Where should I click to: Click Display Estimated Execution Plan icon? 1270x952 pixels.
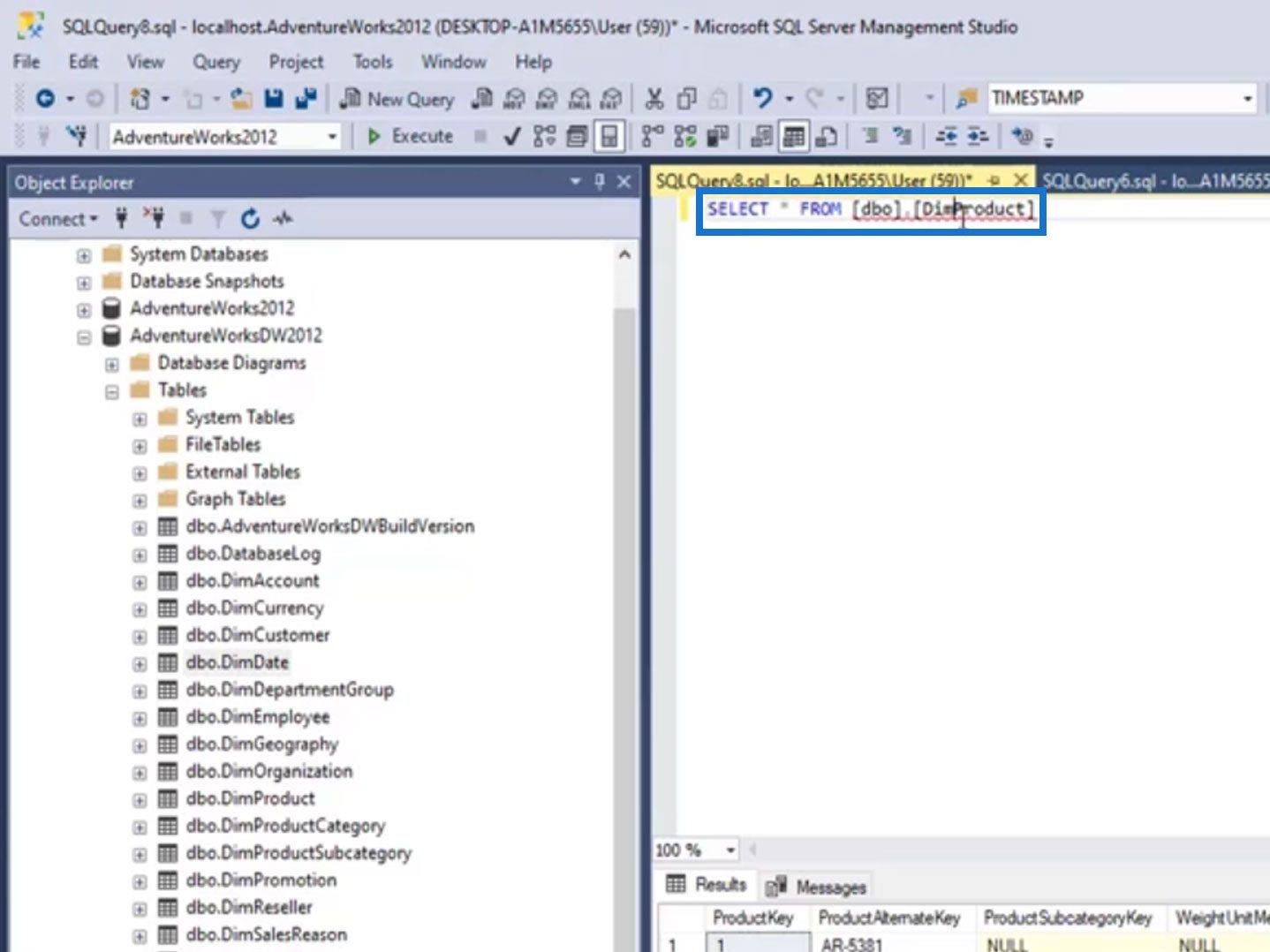tap(544, 136)
